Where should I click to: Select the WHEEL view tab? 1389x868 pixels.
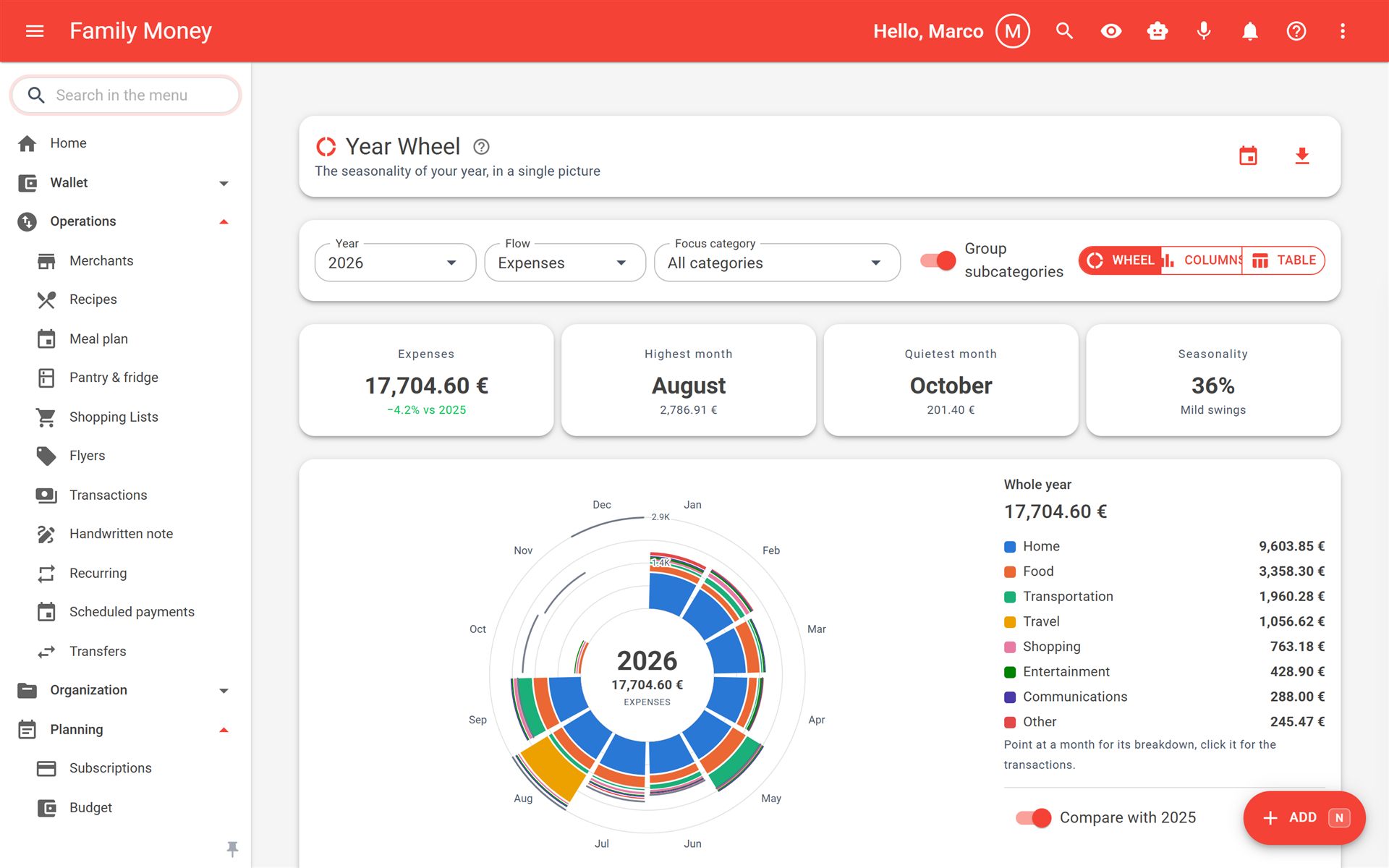pos(1120,260)
